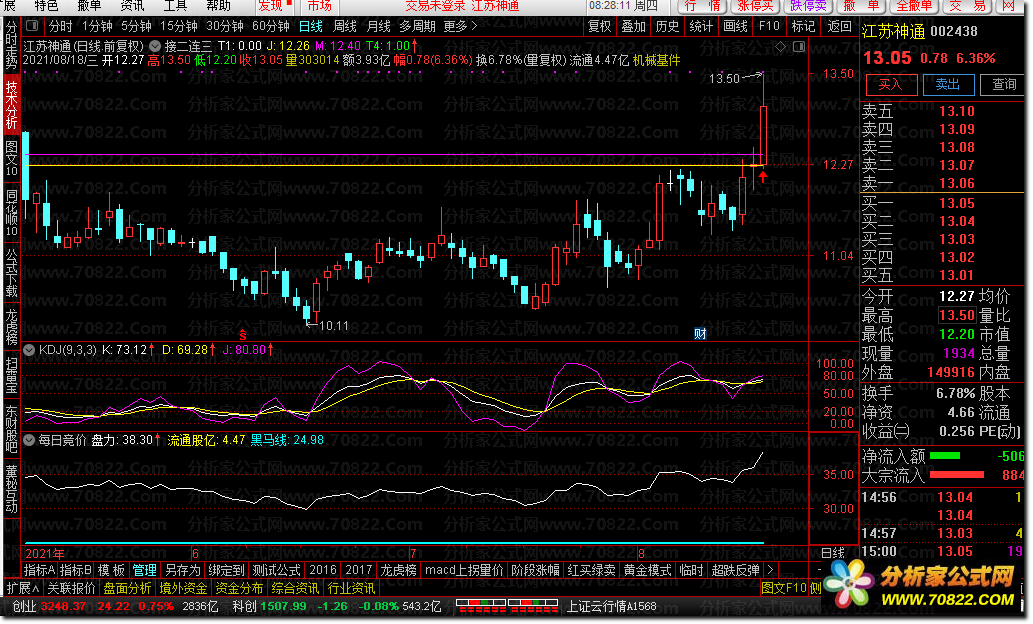The width and height of the screenshot is (1033, 624).
Task: Click the panel layout icon beside 分时
Action: coord(32,26)
